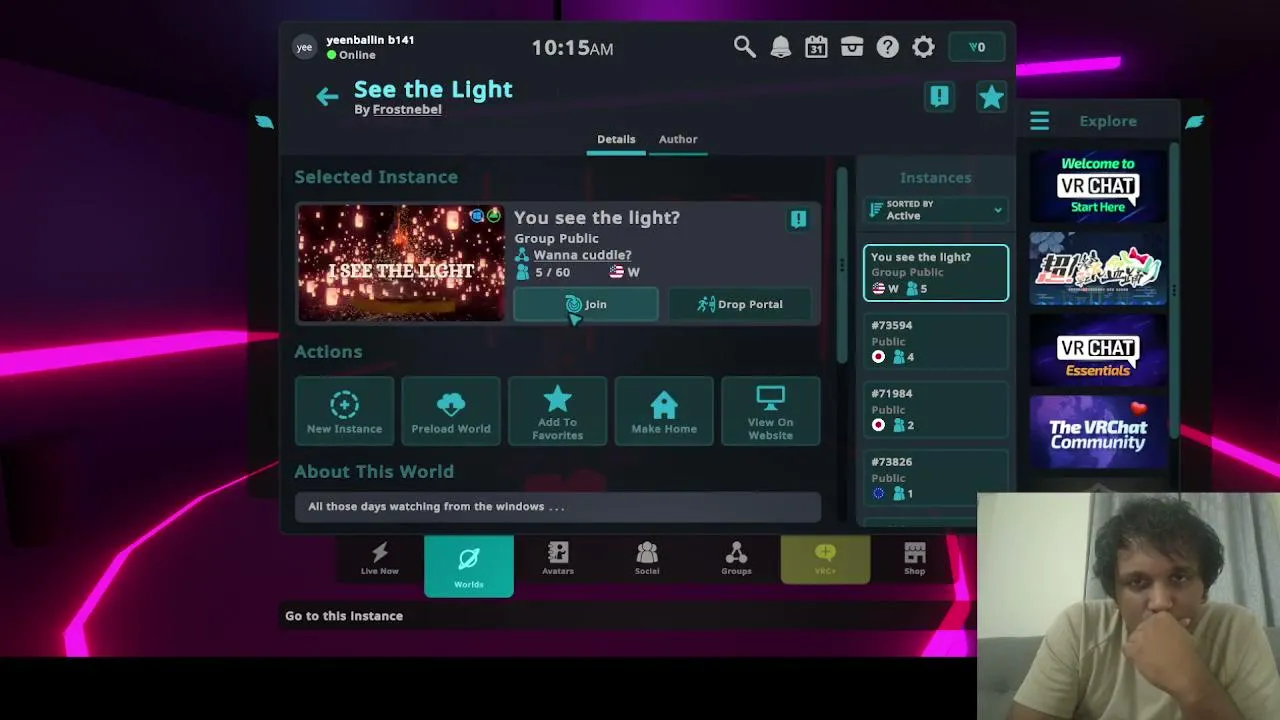The image size is (1280, 720).
Task: Open the search magnifier icon
Action: (745, 47)
